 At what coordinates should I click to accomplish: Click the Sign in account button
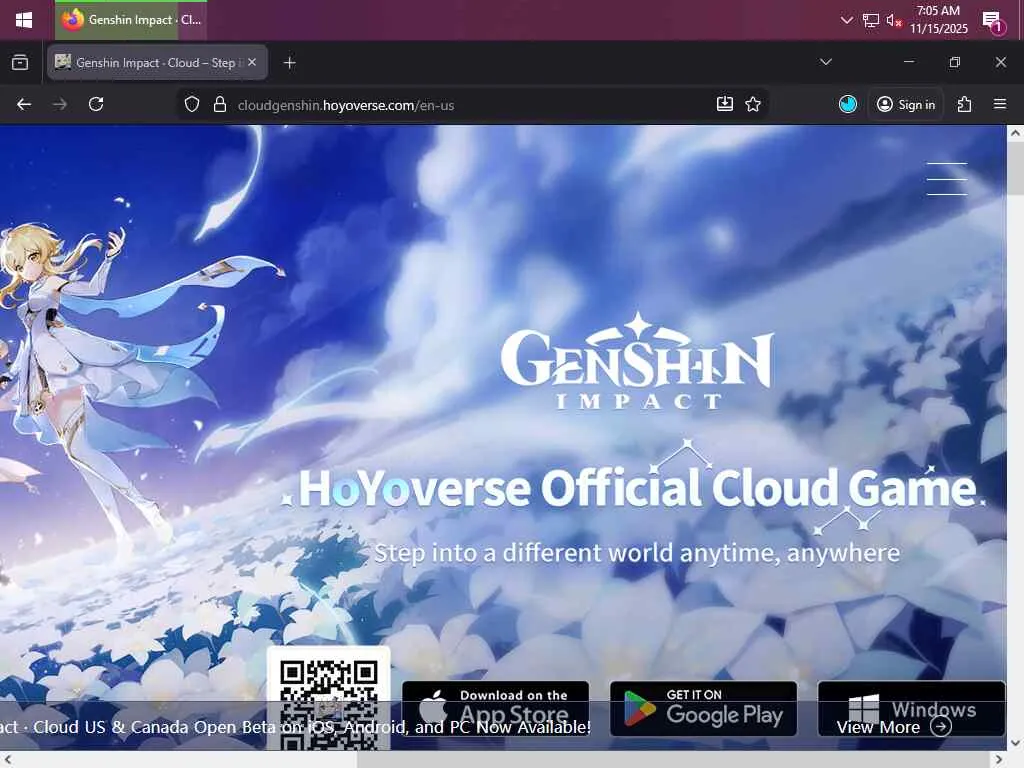pyautogui.click(x=906, y=104)
